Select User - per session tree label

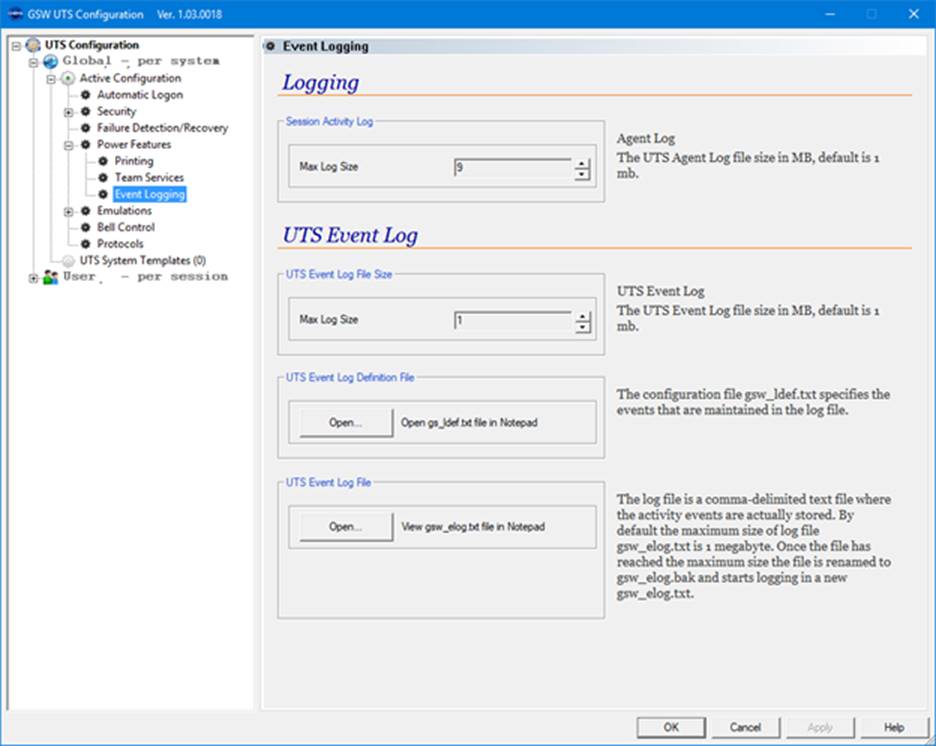coord(145,276)
